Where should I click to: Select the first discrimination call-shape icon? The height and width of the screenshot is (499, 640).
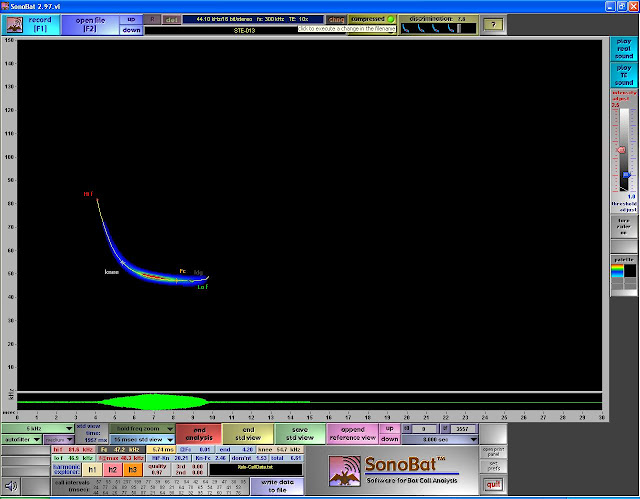coord(406,29)
